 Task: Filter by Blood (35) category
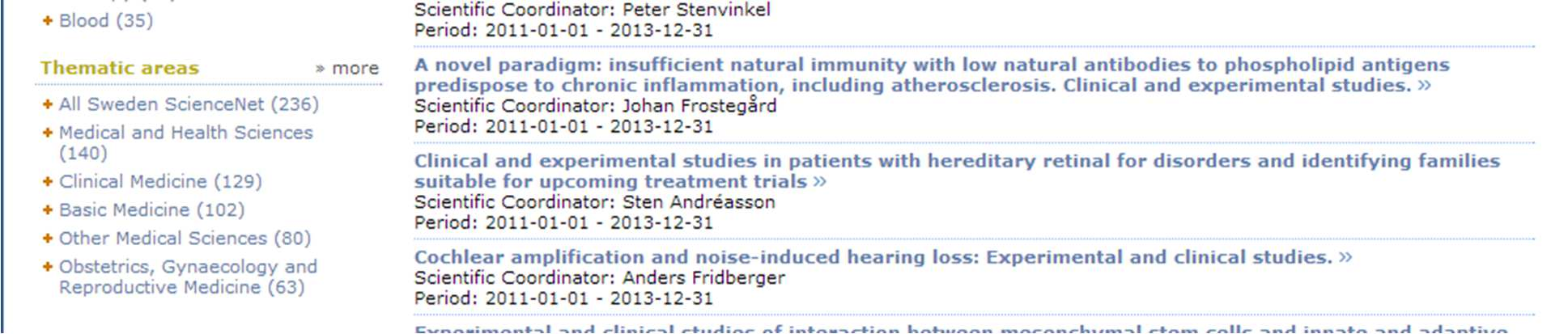pos(106,21)
